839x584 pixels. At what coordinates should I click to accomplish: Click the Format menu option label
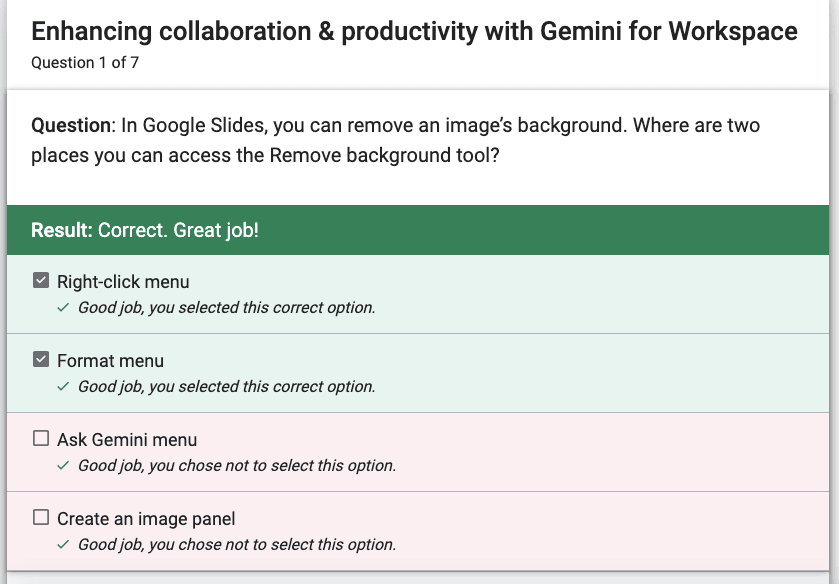click(x=110, y=361)
